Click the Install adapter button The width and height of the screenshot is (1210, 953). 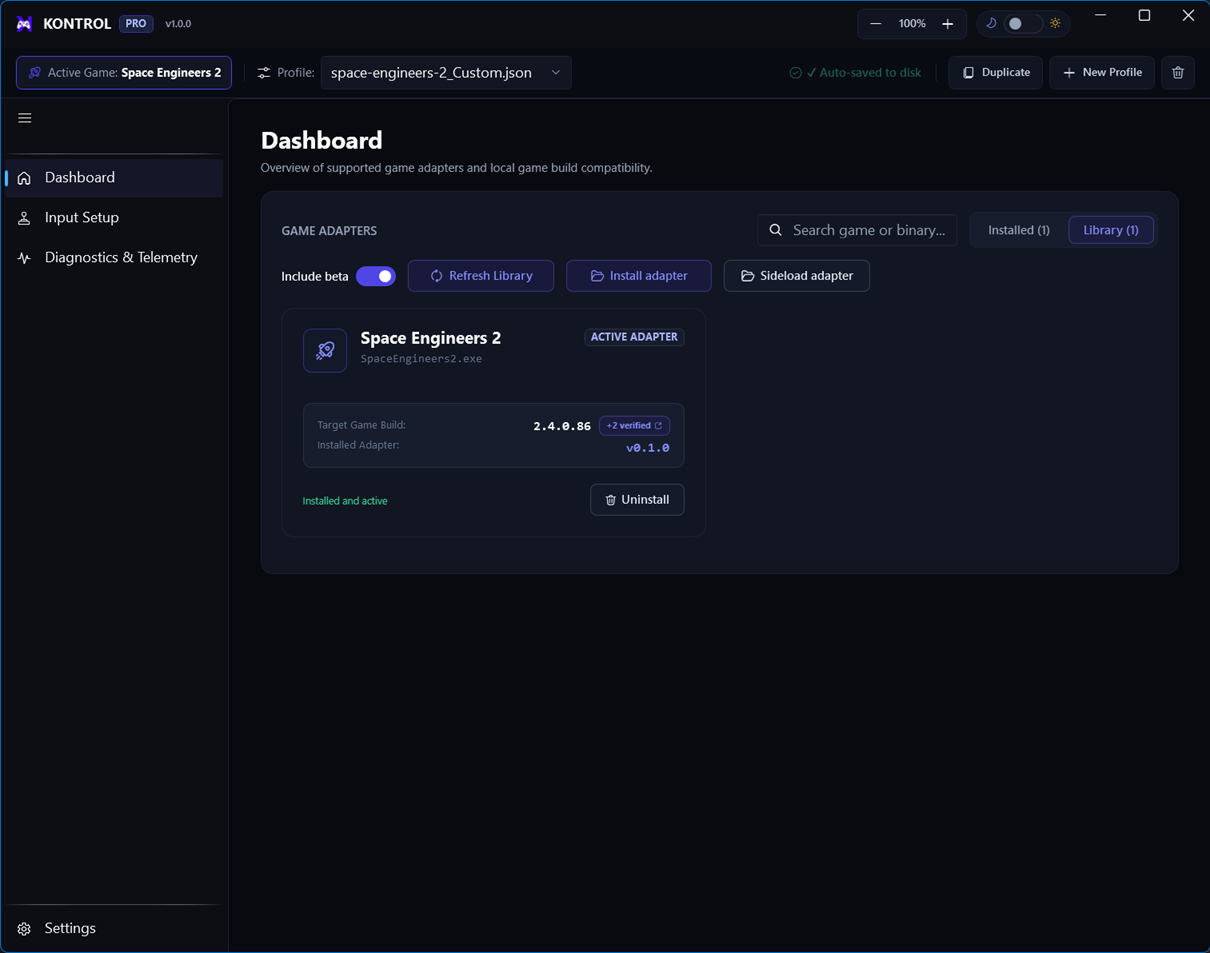639,276
